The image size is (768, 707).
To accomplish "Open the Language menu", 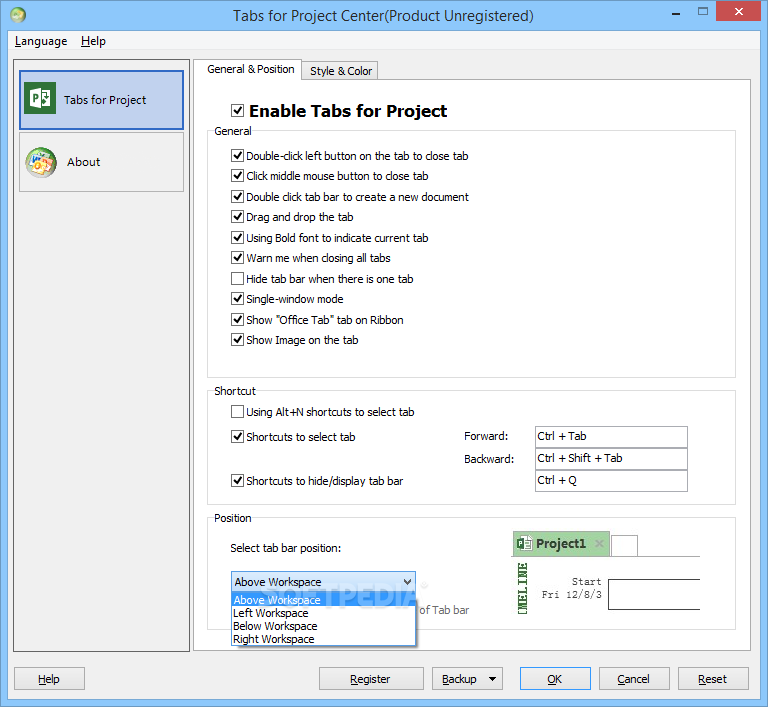I will (x=41, y=41).
